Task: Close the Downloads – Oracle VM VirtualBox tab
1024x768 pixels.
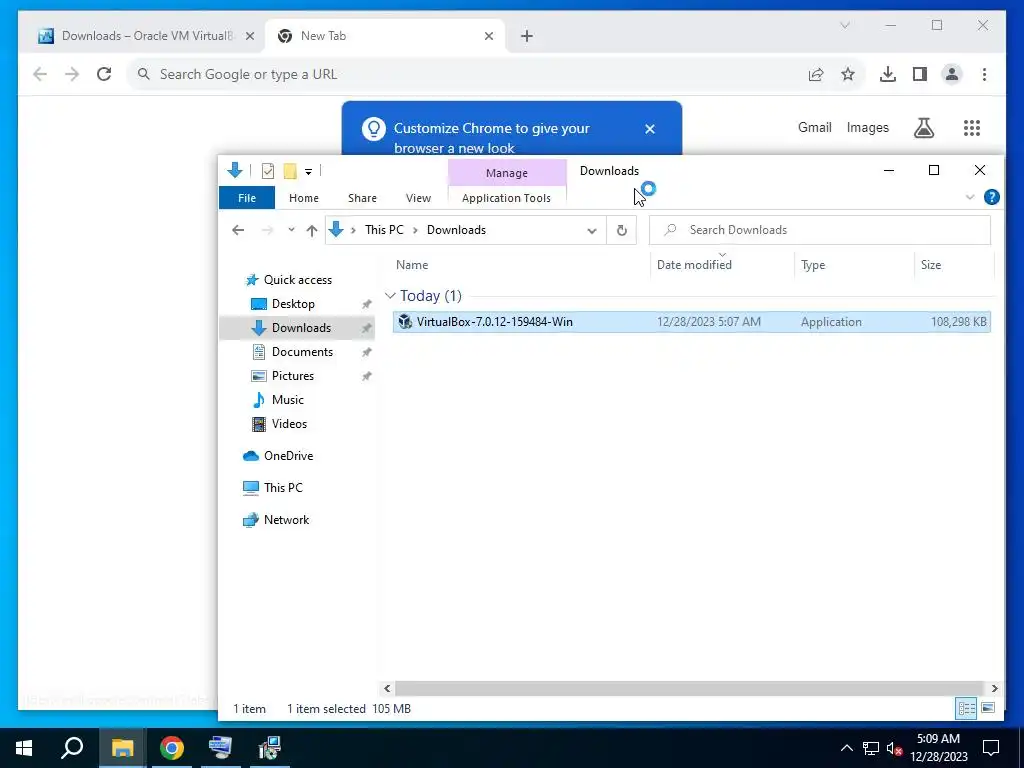Action: point(249,36)
